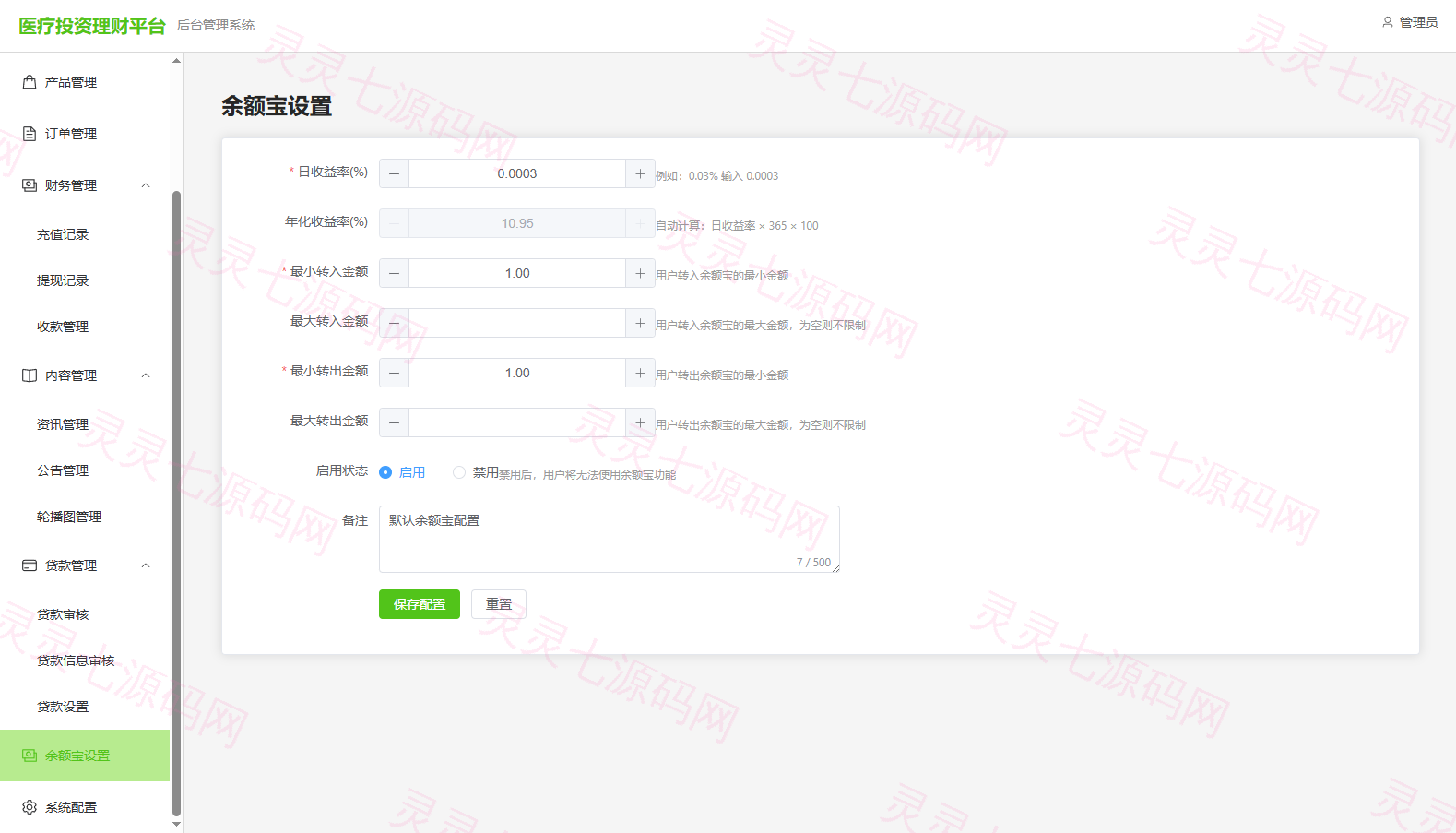Click the 管理员 user icon
The image size is (1456, 833).
[x=1387, y=22]
